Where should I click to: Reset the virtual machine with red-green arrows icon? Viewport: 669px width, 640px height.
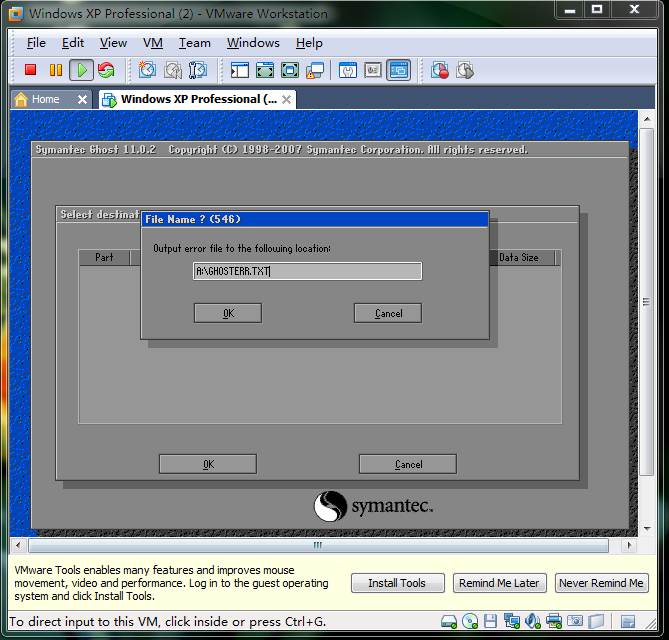(106, 70)
